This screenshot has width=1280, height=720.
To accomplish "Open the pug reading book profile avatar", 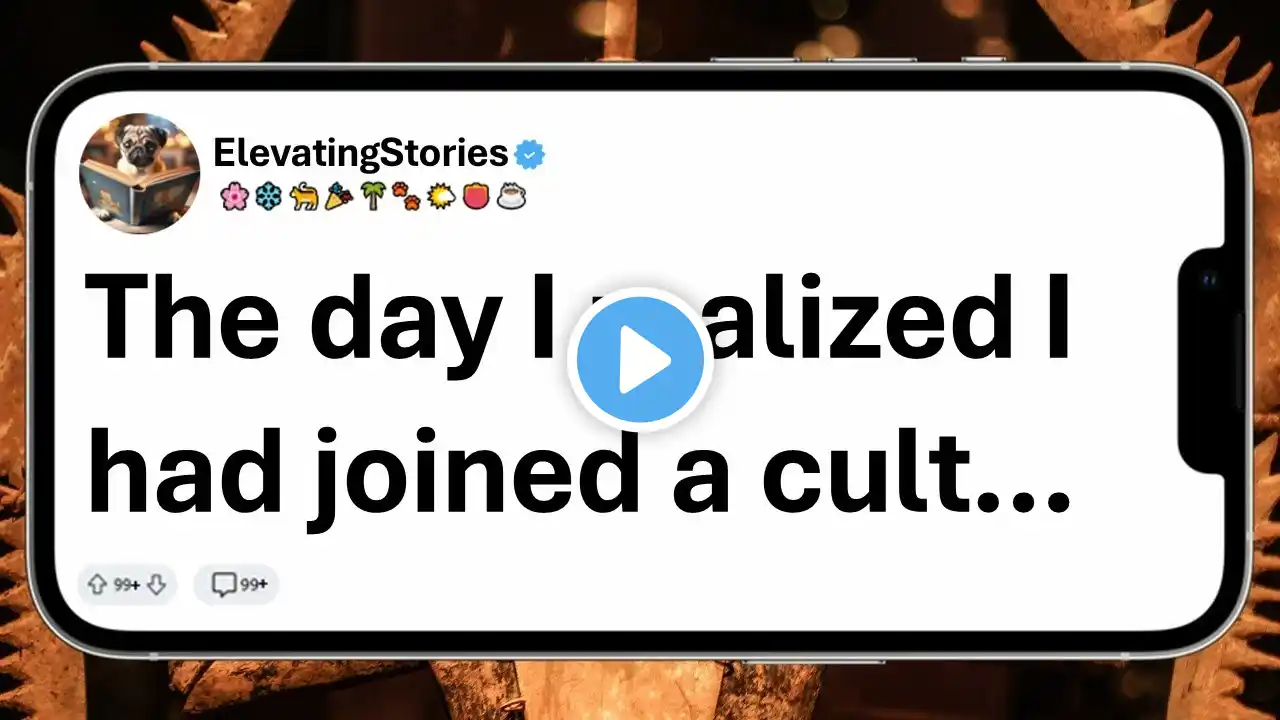I will [x=140, y=172].
